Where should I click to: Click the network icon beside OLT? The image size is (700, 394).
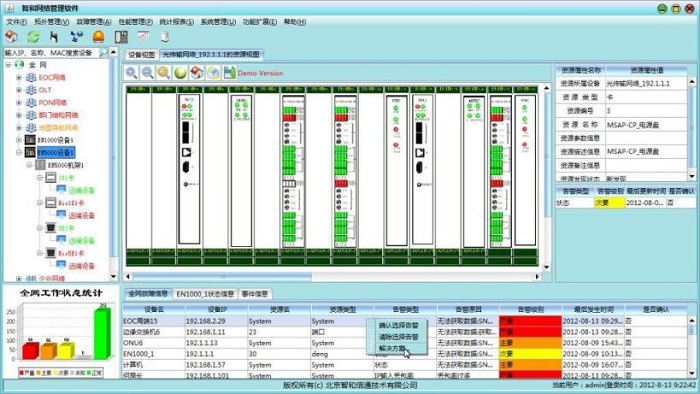click(31, 90)
